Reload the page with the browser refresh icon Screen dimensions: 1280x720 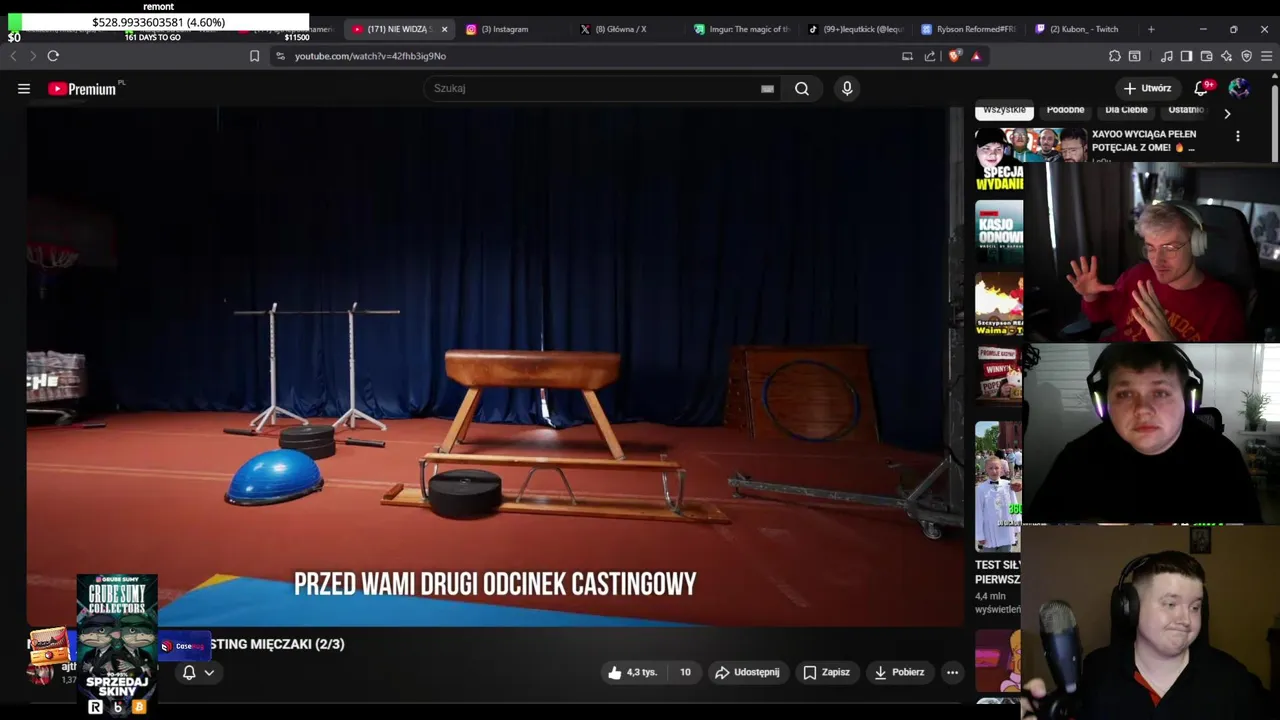(53, 56)
